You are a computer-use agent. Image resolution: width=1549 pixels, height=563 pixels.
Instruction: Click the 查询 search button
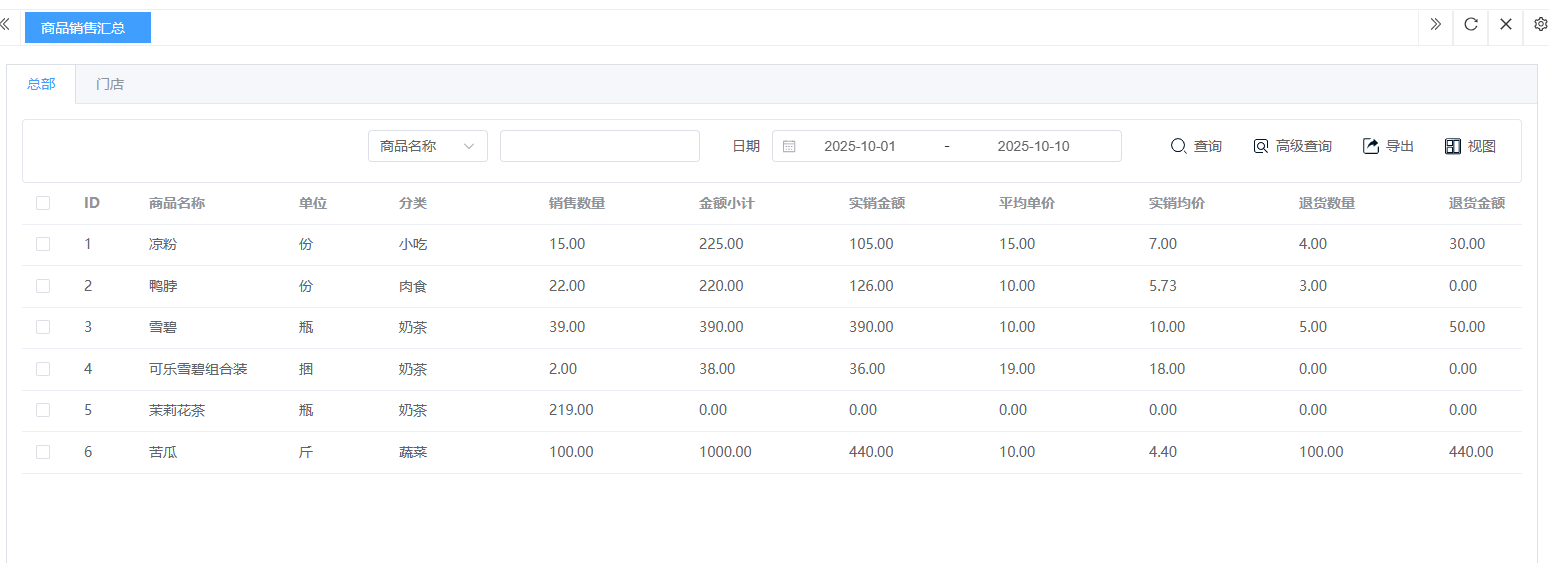pyautogui.click(x=1196, y=146)
